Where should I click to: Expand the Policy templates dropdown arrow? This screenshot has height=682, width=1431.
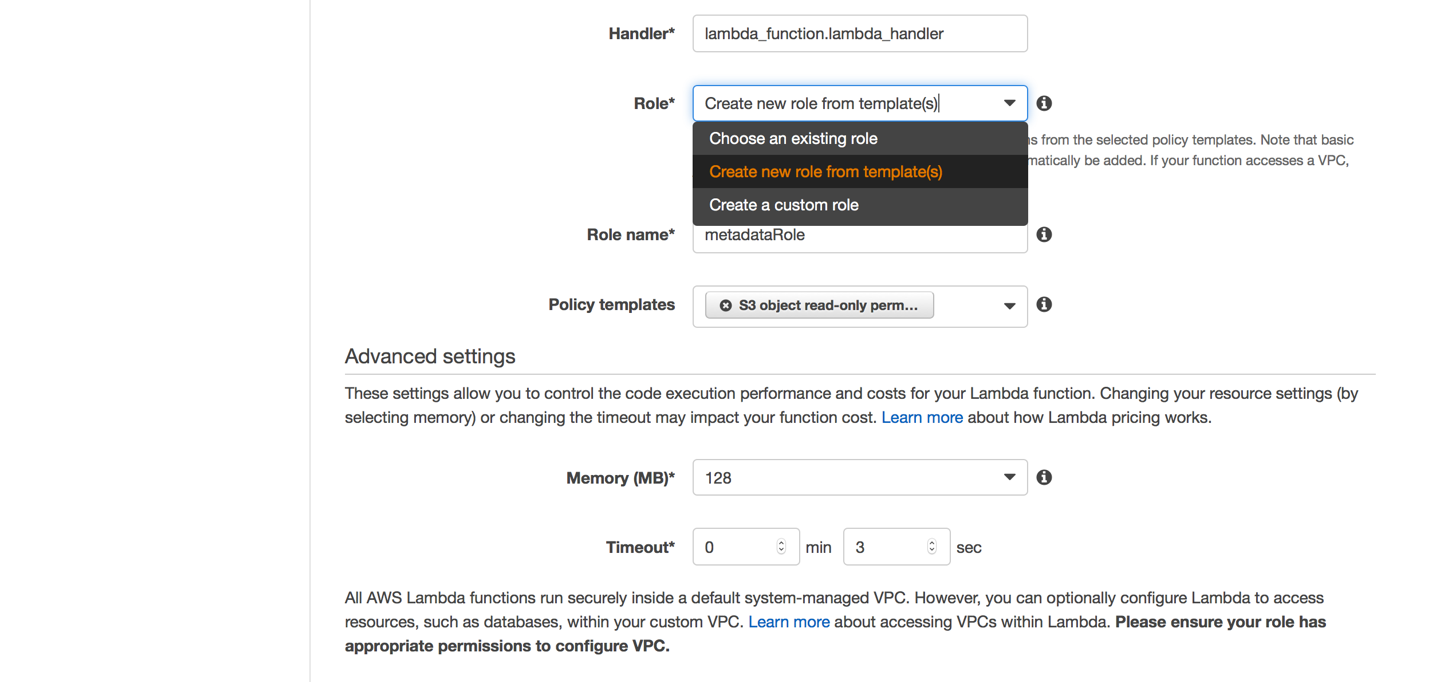tap(1009, 306)
